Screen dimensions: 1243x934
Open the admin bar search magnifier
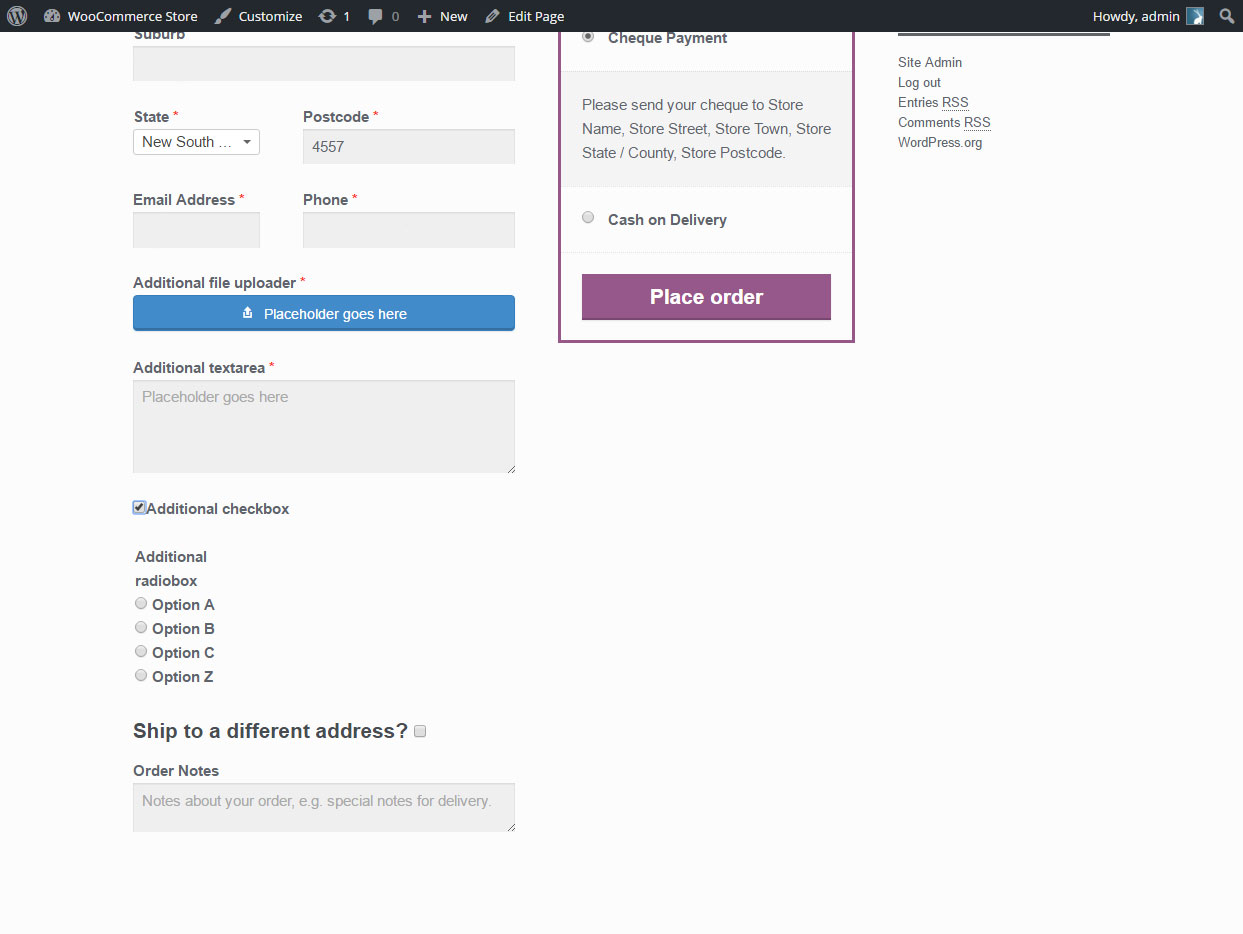point(1227,16)
